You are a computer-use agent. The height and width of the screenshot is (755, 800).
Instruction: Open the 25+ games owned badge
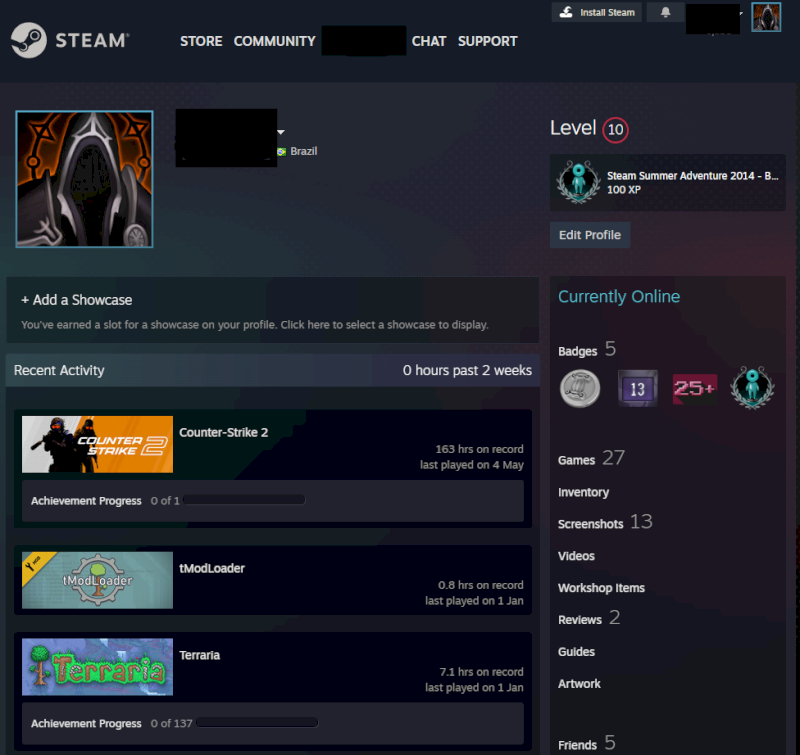tap(695, 389)
